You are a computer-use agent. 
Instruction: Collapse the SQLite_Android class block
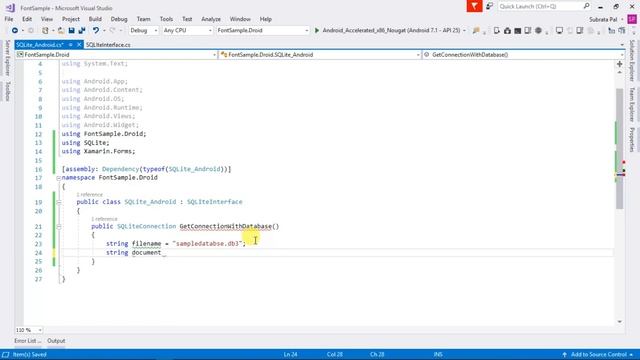[x=58, y=202]
